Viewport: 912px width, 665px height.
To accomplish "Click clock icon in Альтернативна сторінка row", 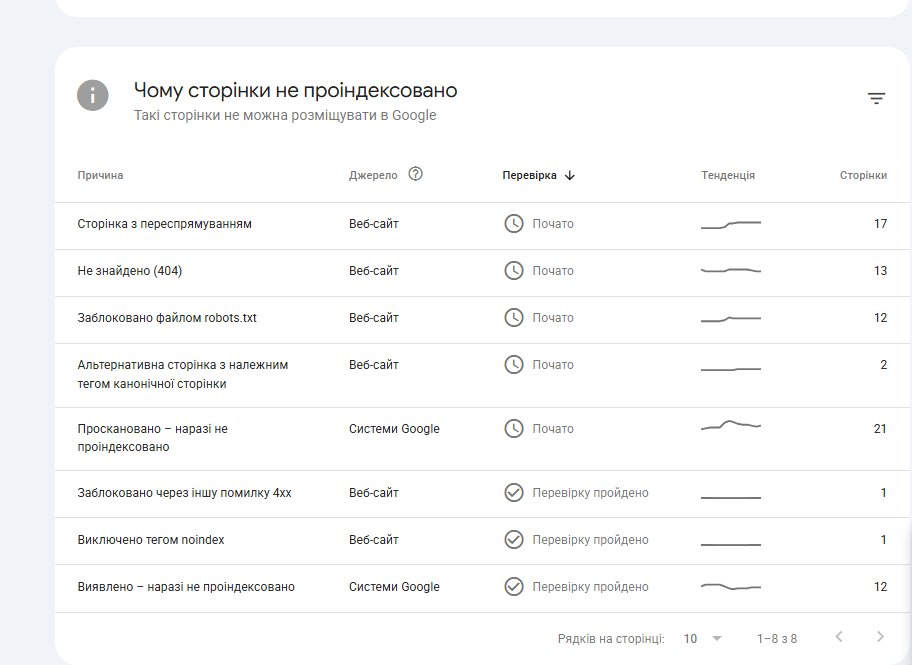I will (514, 365).
